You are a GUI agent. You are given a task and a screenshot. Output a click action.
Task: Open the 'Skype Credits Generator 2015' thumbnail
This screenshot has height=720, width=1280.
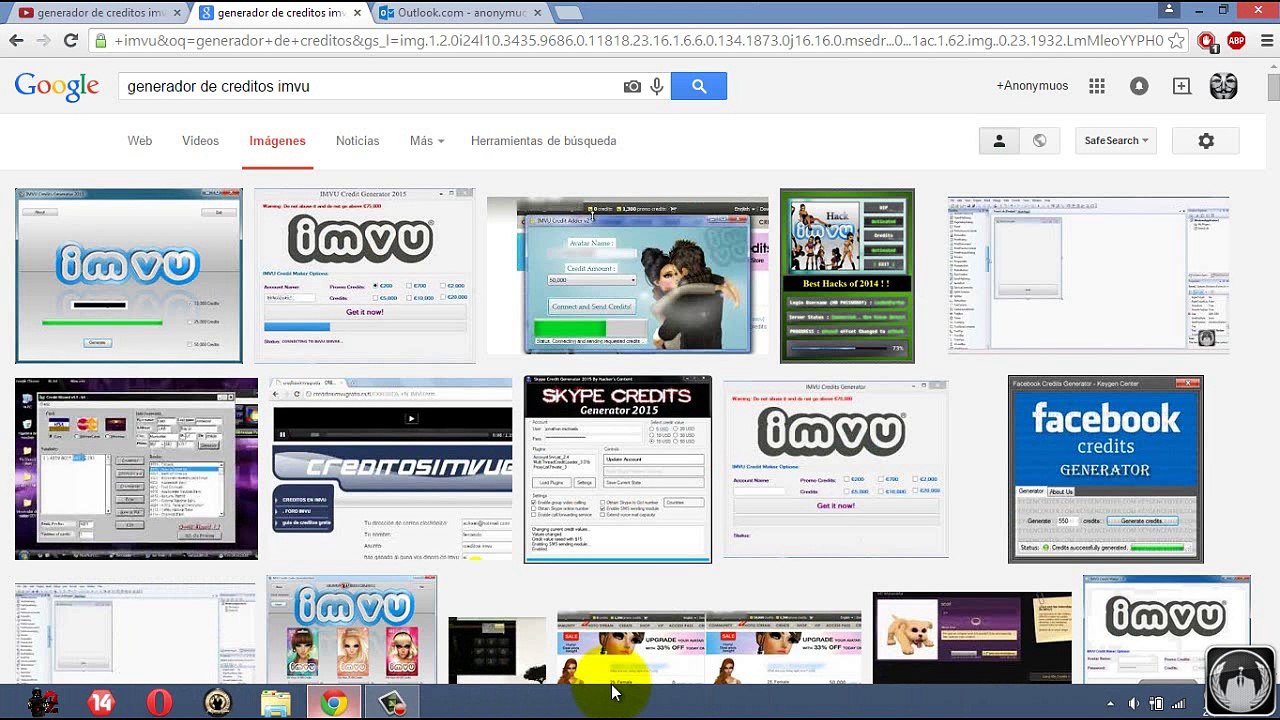618,469
